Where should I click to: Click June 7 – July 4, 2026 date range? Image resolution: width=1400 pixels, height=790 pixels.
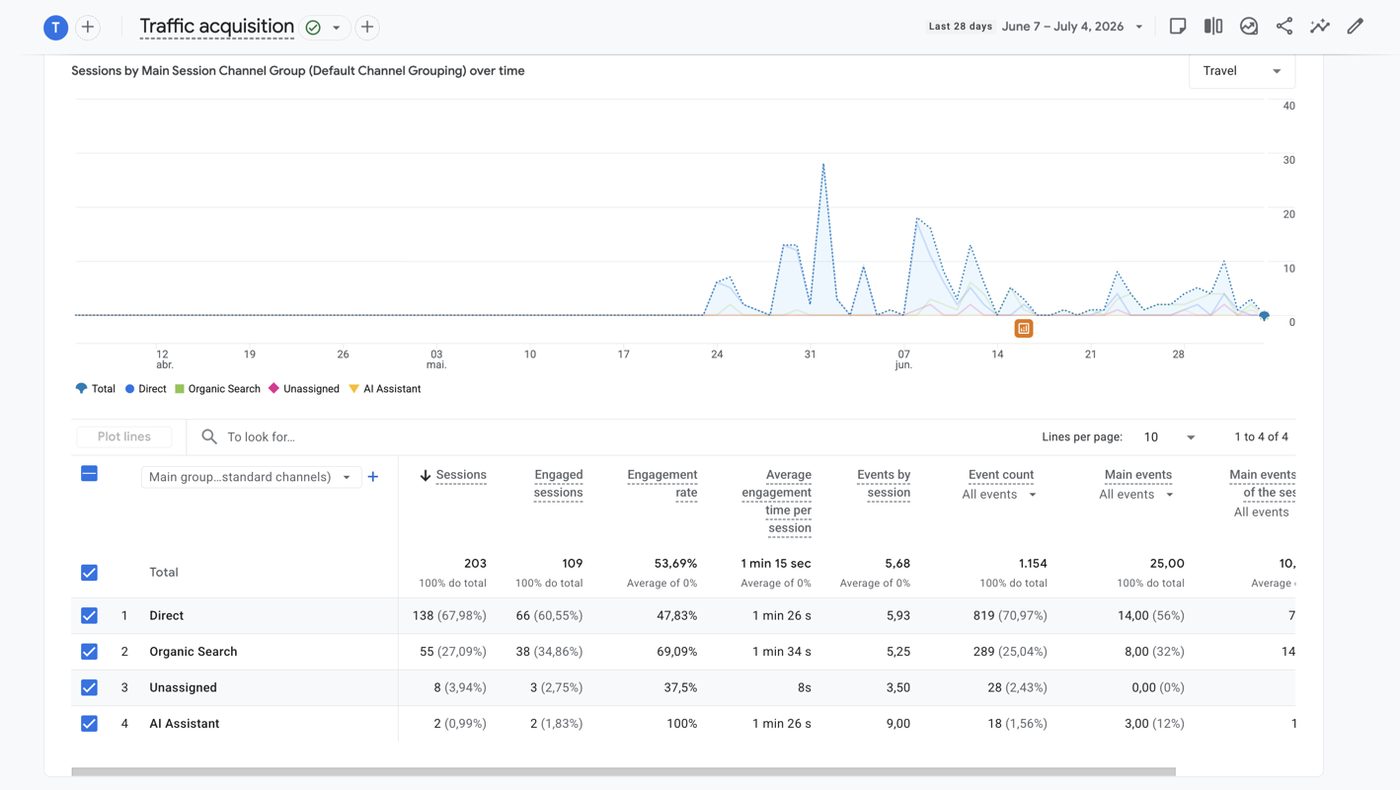tap(1062, 27)
